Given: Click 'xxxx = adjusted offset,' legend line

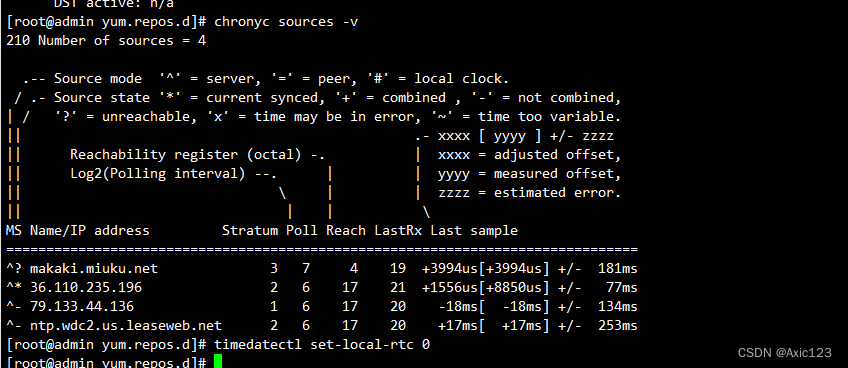Looking at the screenshot, I should (529, 155).
